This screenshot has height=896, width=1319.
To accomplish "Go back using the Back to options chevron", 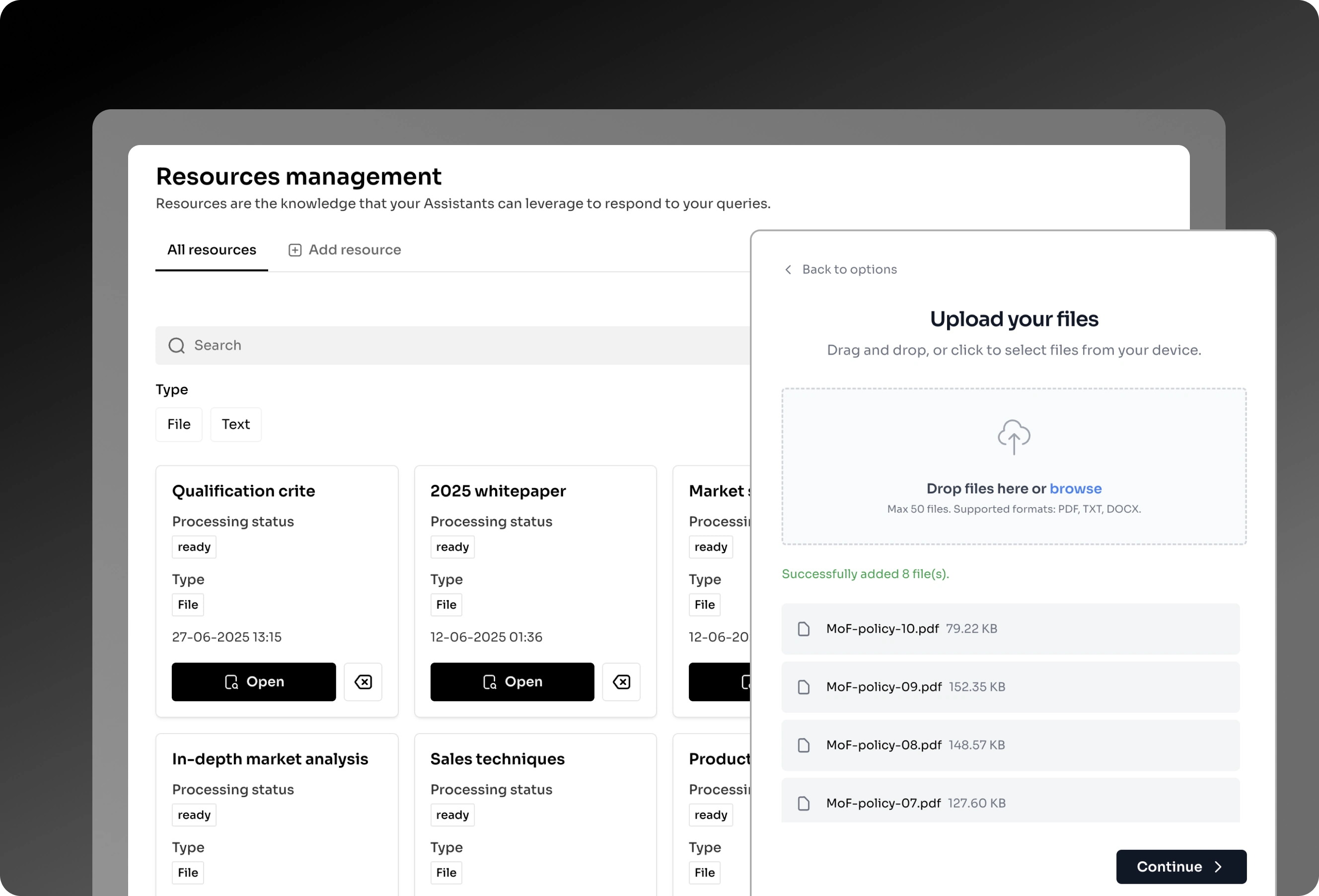I will [788, 269].
